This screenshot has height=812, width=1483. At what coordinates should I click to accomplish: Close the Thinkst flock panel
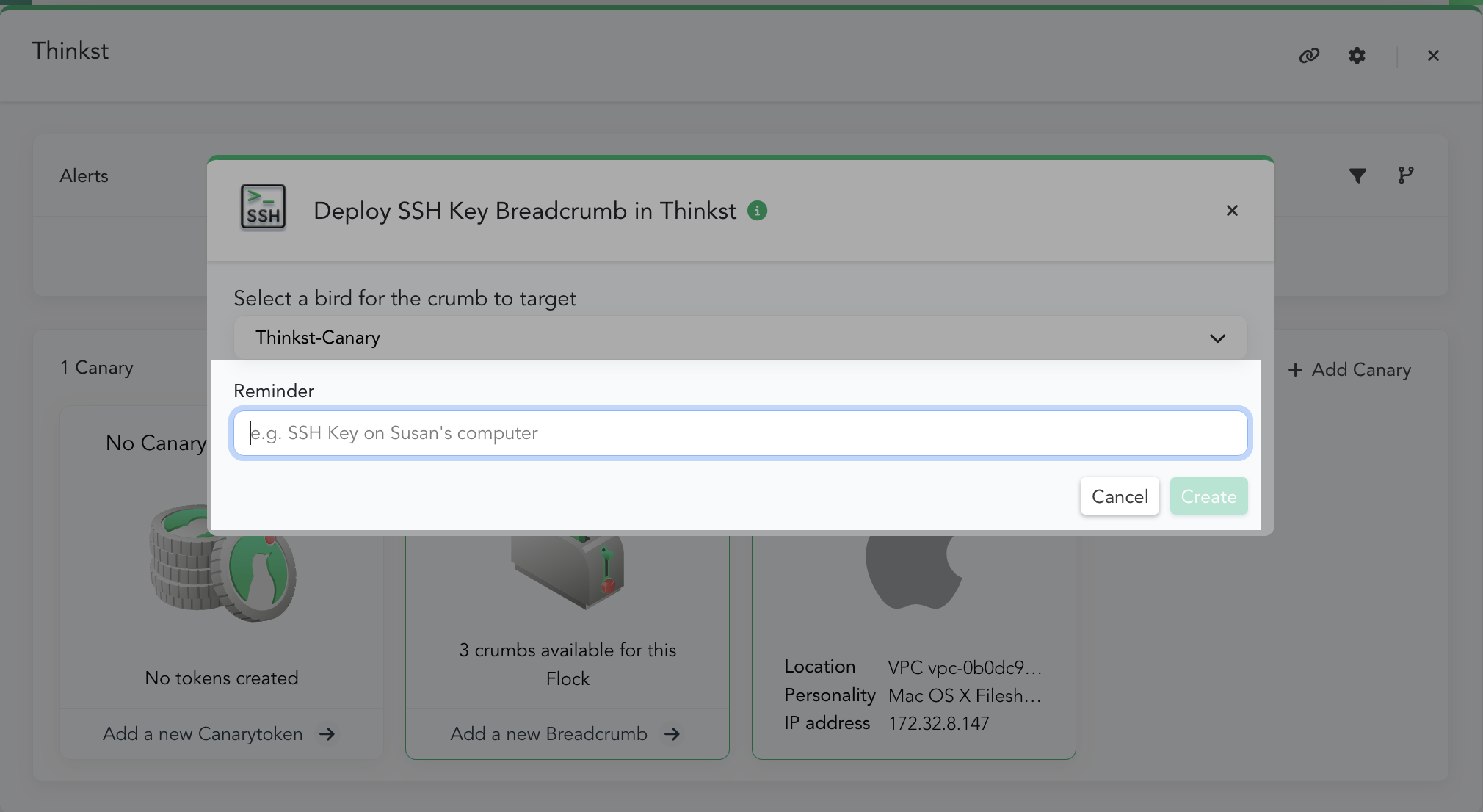tap(1433, 56)
